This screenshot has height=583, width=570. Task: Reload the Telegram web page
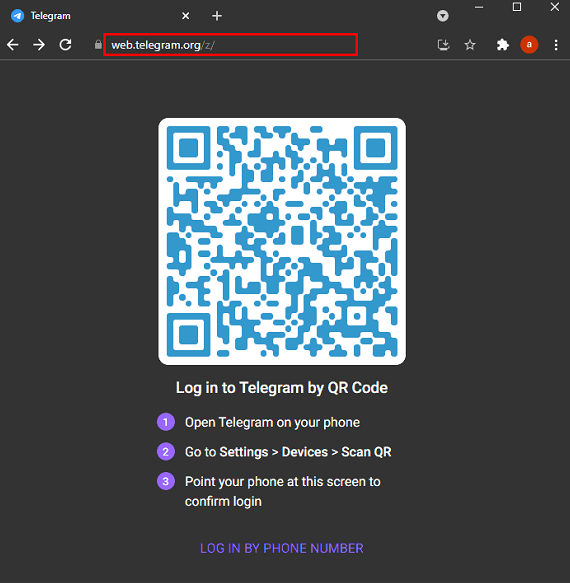[65, 45]
